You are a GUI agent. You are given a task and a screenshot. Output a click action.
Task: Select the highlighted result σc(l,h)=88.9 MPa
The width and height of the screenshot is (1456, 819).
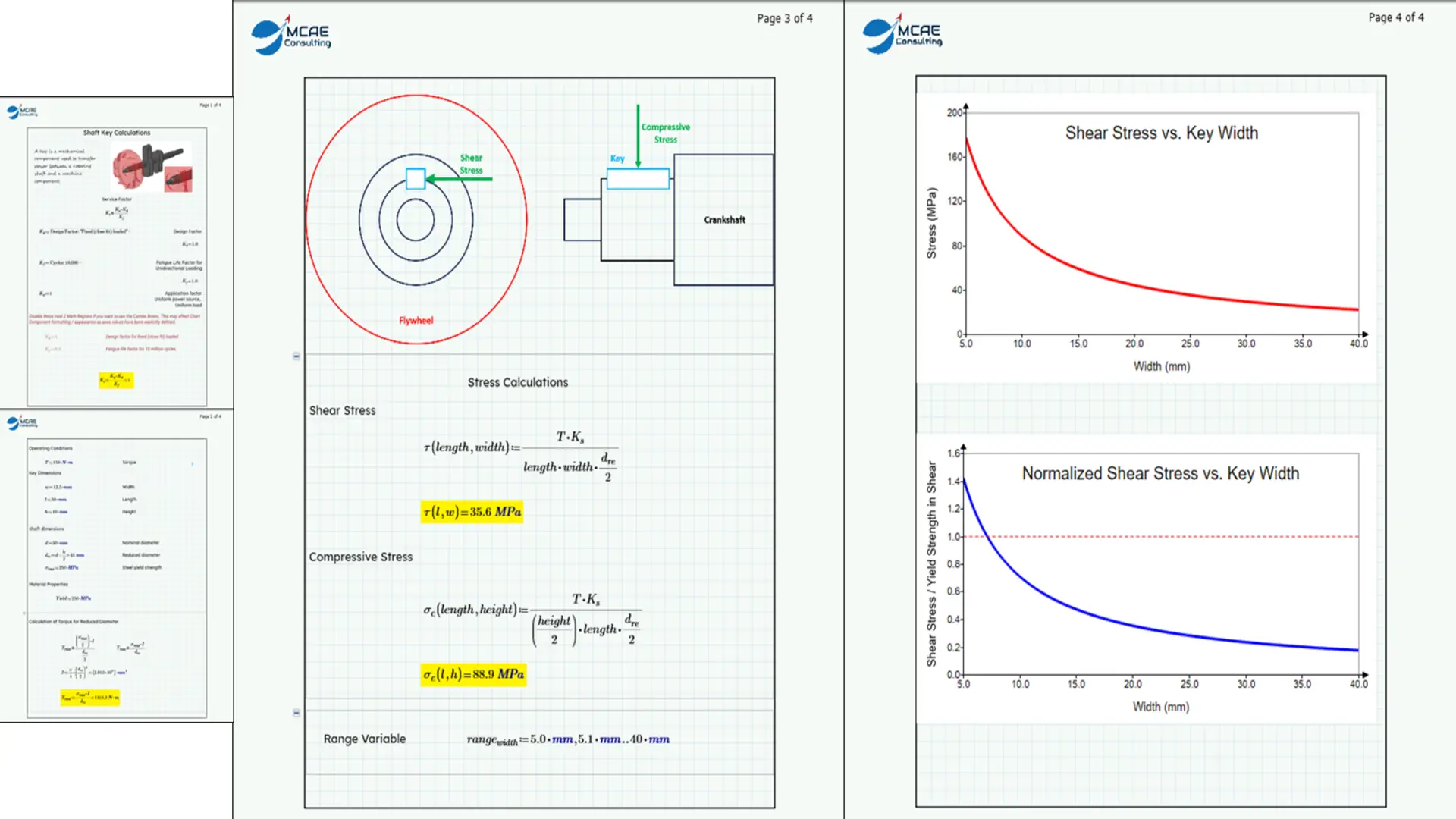[x=474, y=673]
